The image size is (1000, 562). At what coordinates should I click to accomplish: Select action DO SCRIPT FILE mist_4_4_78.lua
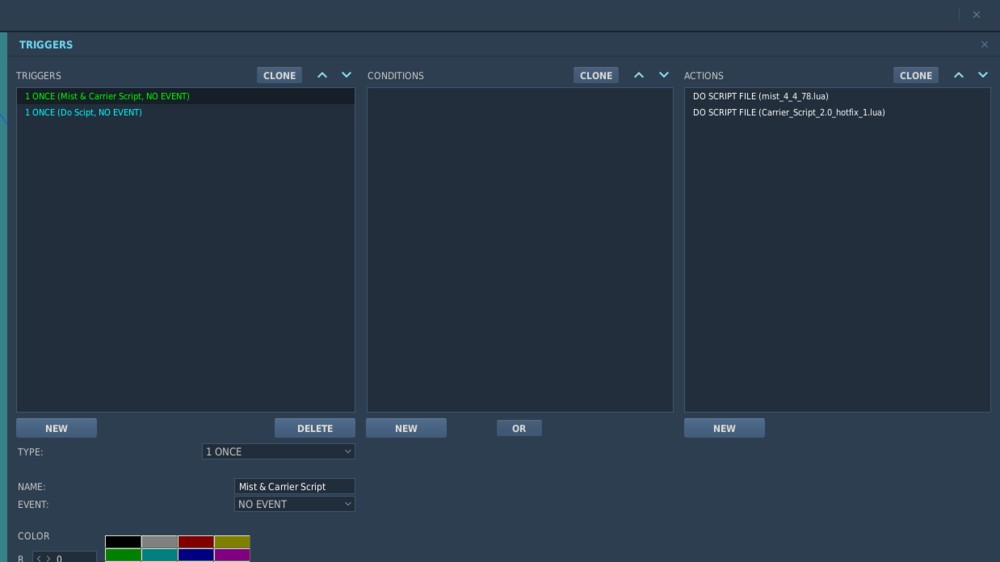point(837,96)
